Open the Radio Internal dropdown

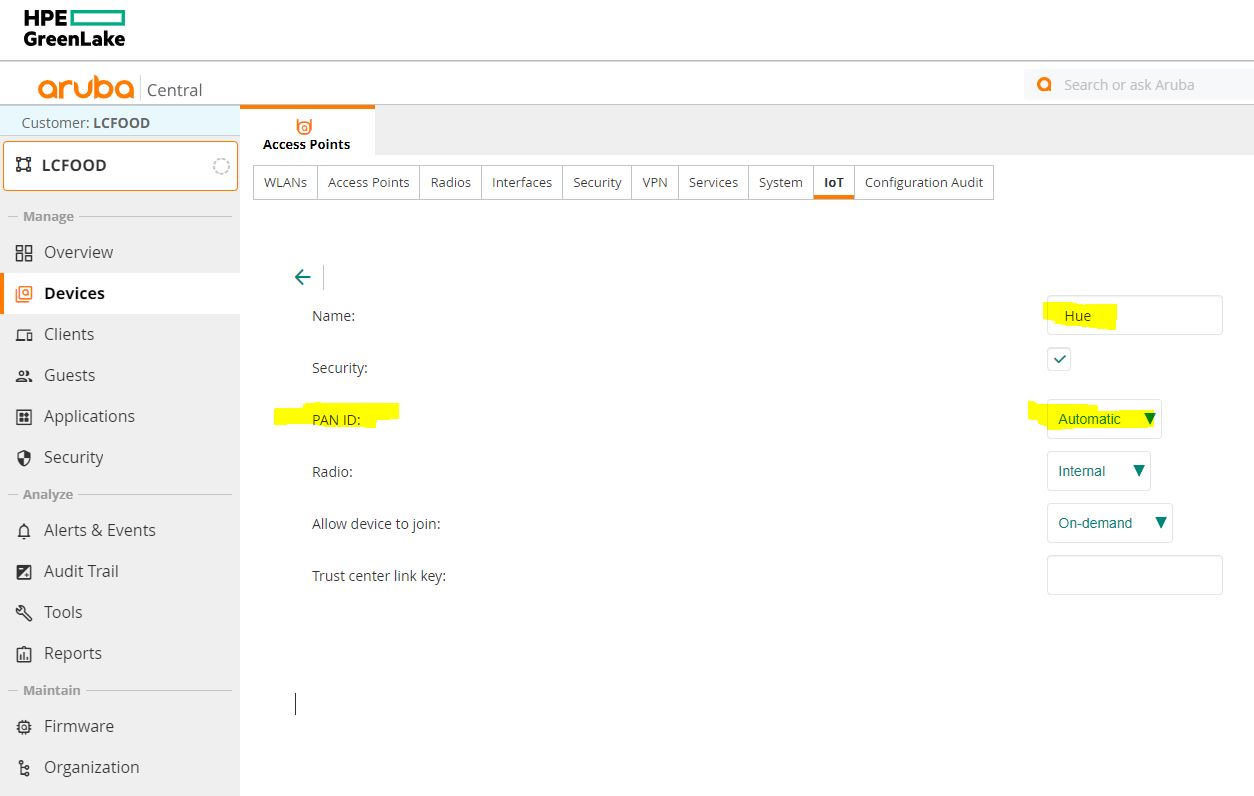[x=1098, y=471]
